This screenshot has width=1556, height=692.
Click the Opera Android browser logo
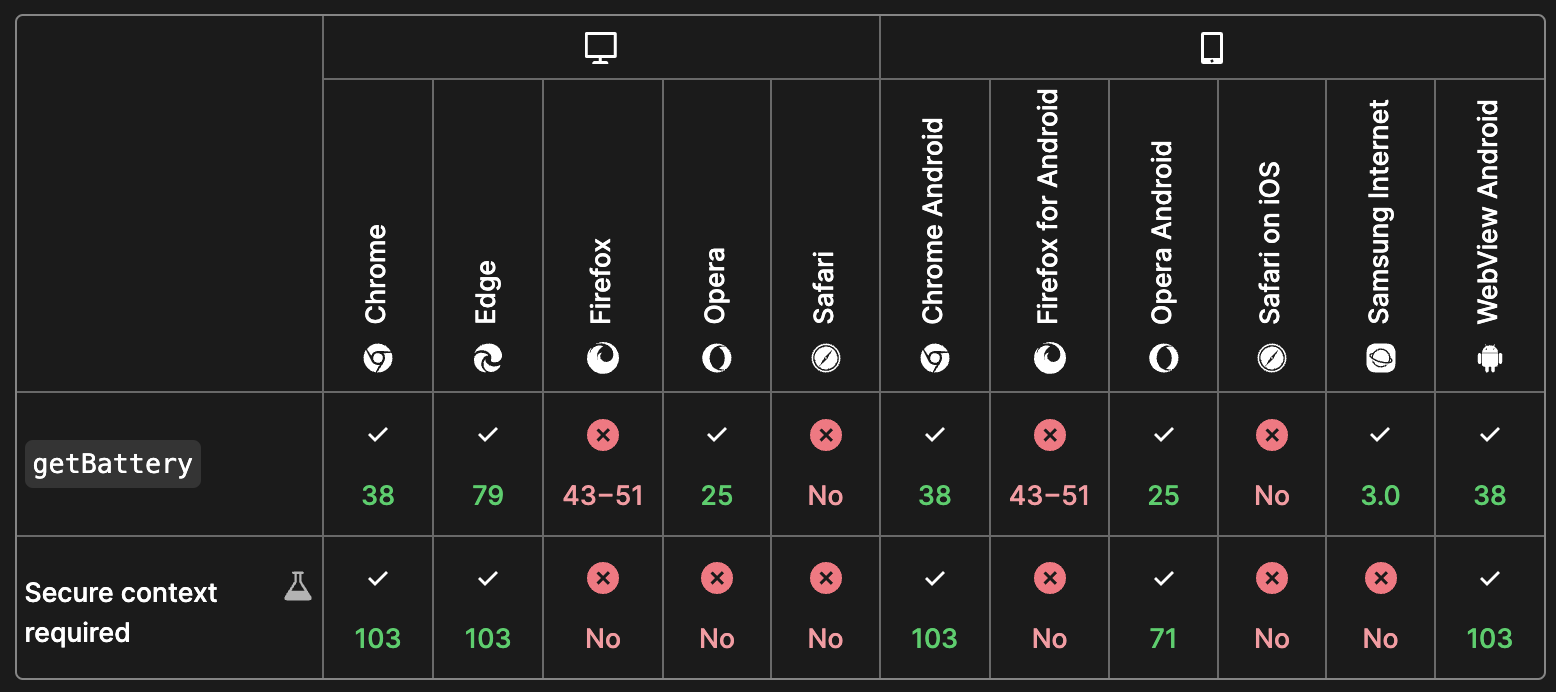[1163, 358]
